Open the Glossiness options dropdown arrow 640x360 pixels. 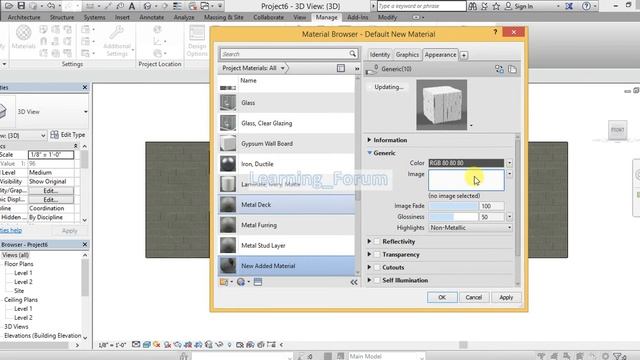(x=509, y=217)
